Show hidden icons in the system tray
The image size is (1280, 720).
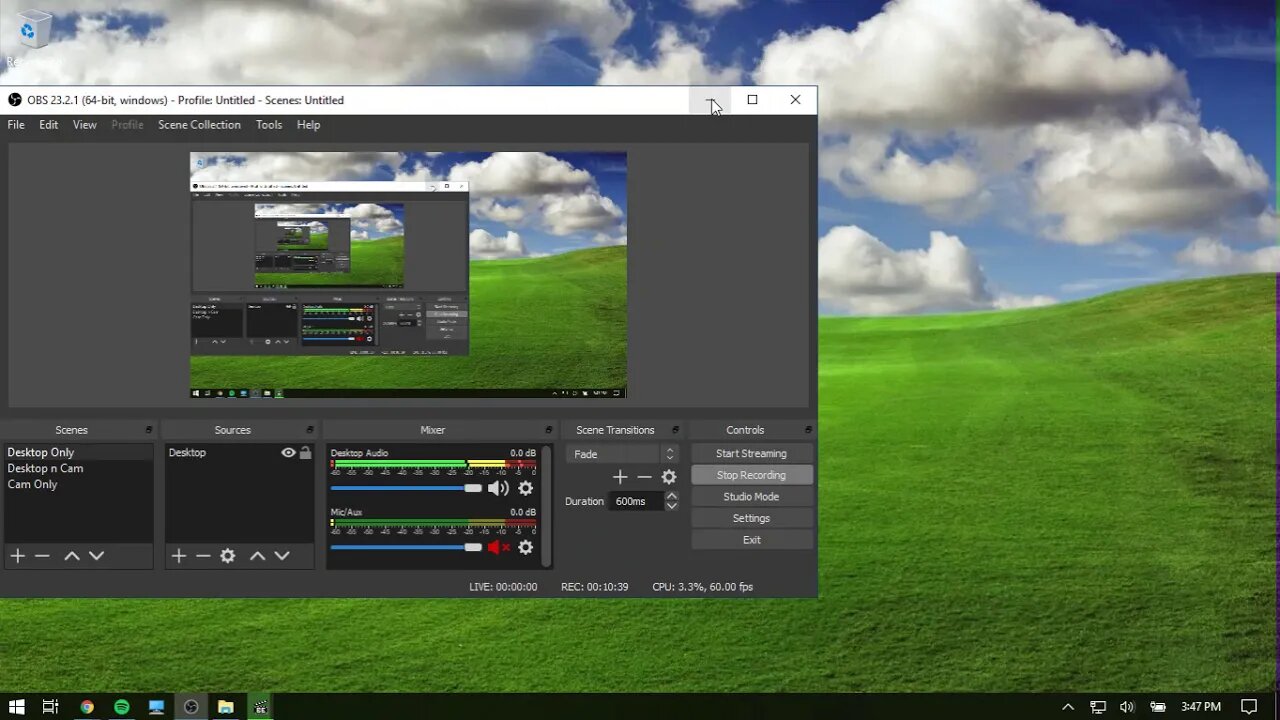coord(1068,707)
